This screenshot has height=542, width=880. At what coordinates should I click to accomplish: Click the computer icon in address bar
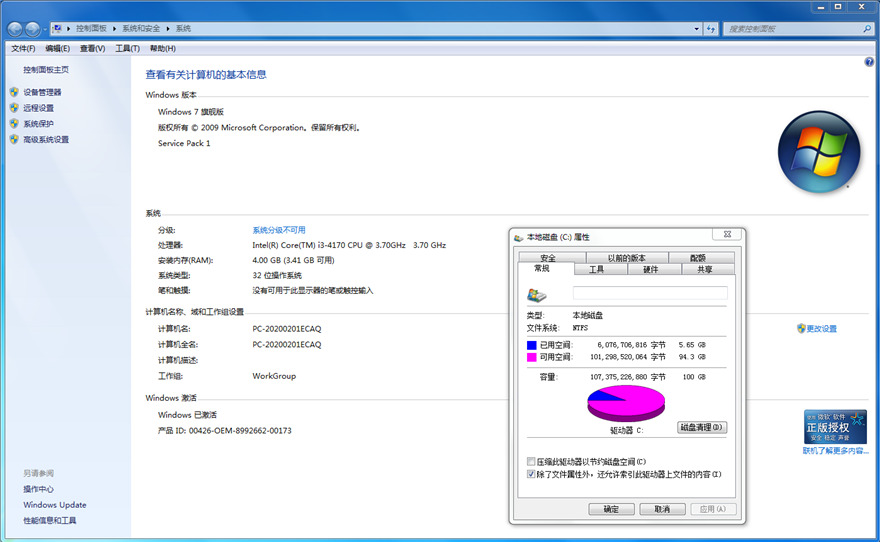[x=57, y=29]
